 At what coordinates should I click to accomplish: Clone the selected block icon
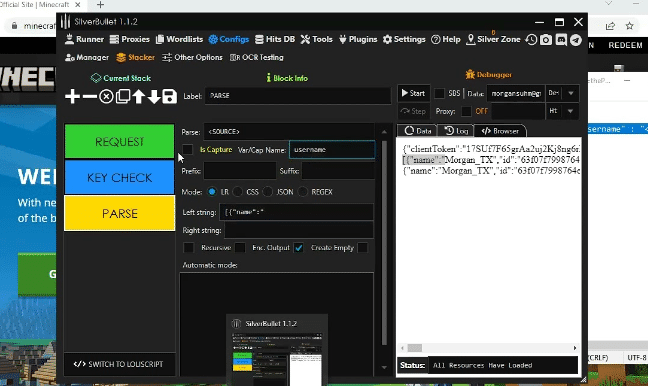(x=123, y=96)
